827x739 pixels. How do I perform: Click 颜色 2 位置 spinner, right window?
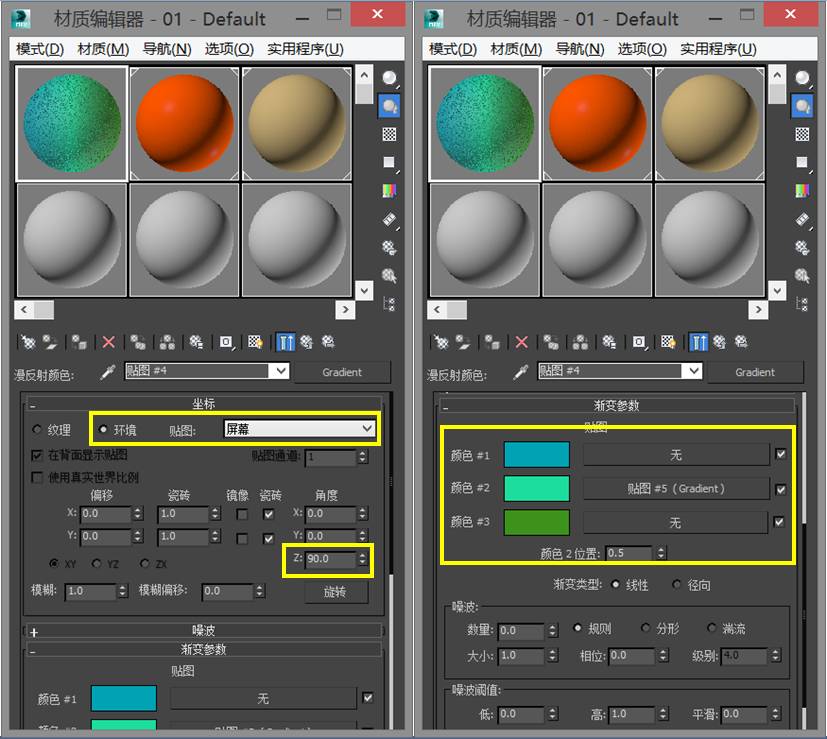coord(661,553)
